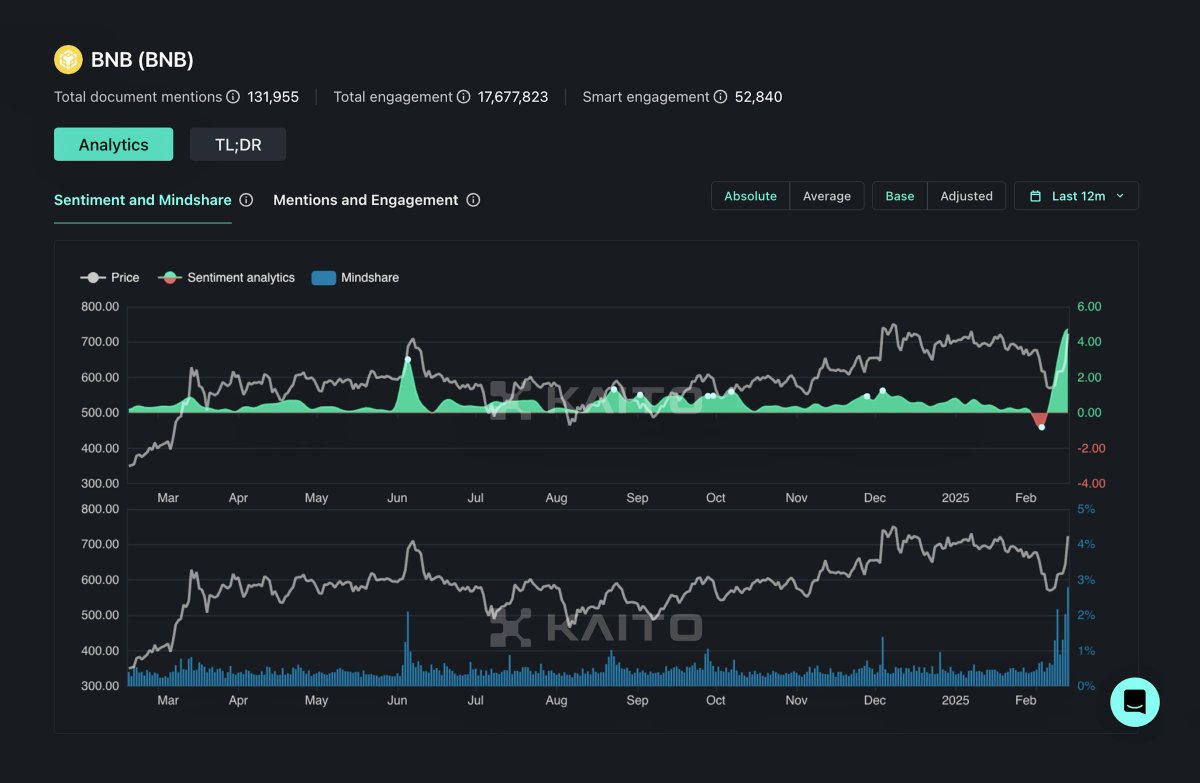Hide the Price series via its legend
Screen dimensions: 1200x783
tap(110, 277)
